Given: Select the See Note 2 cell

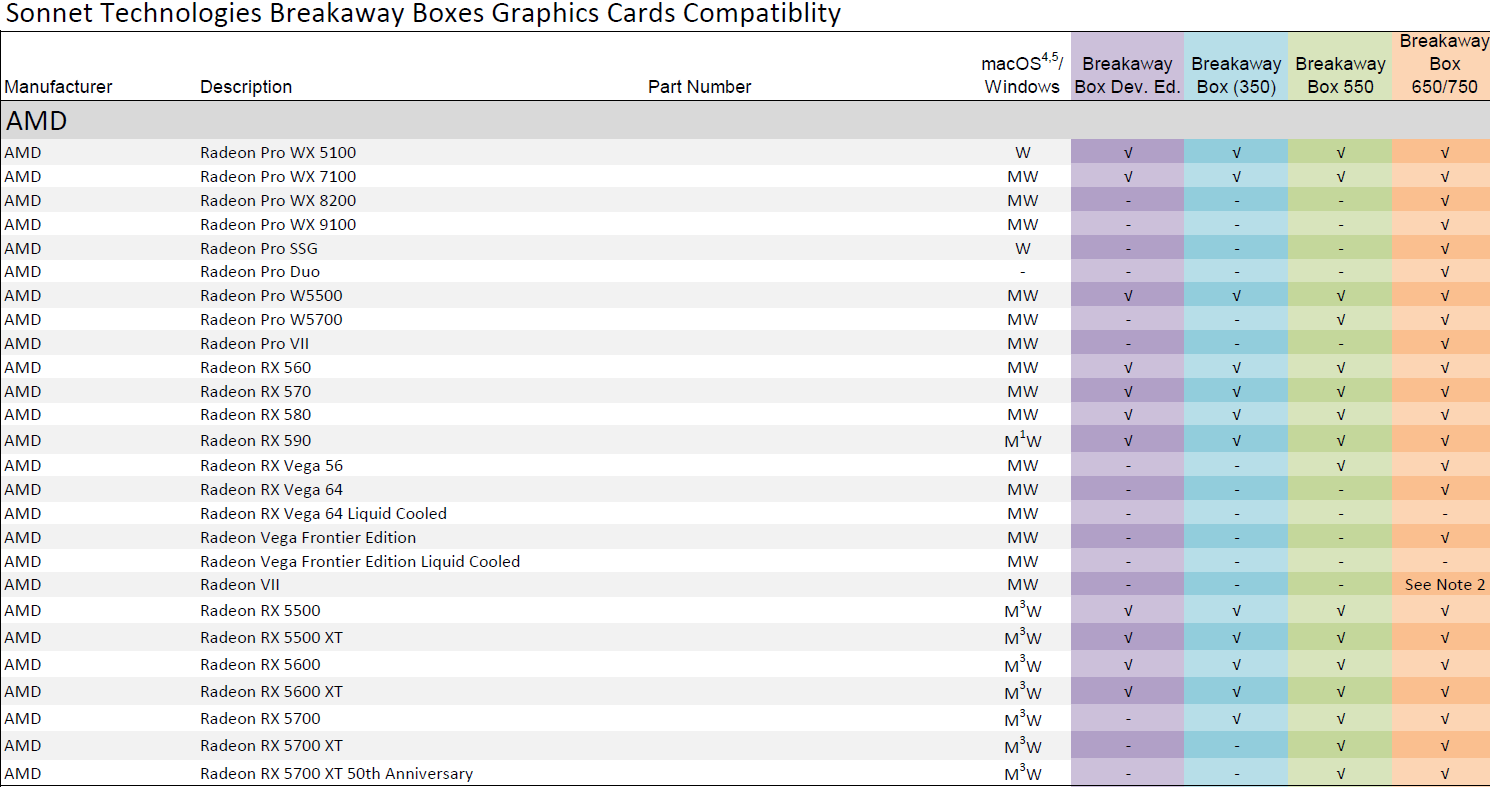Looking at the screenshot, I should click(1444, 585).
